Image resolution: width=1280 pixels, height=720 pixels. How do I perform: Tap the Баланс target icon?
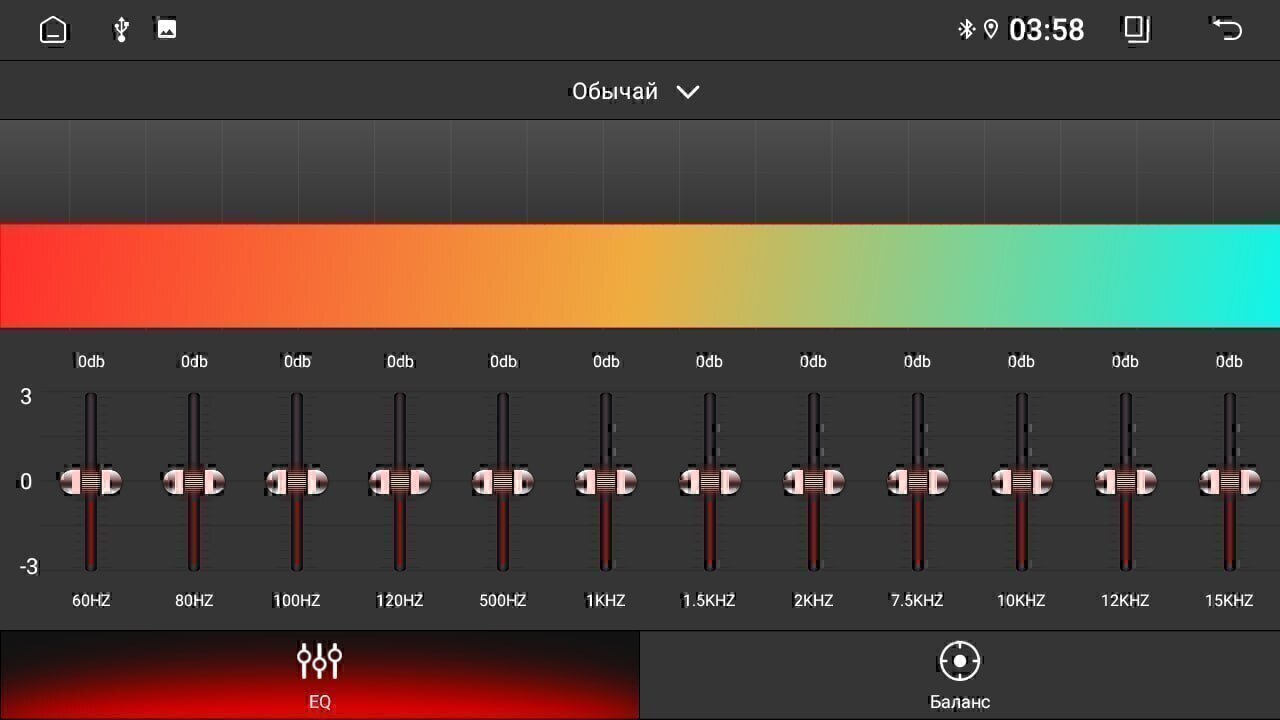click(960, 661)
